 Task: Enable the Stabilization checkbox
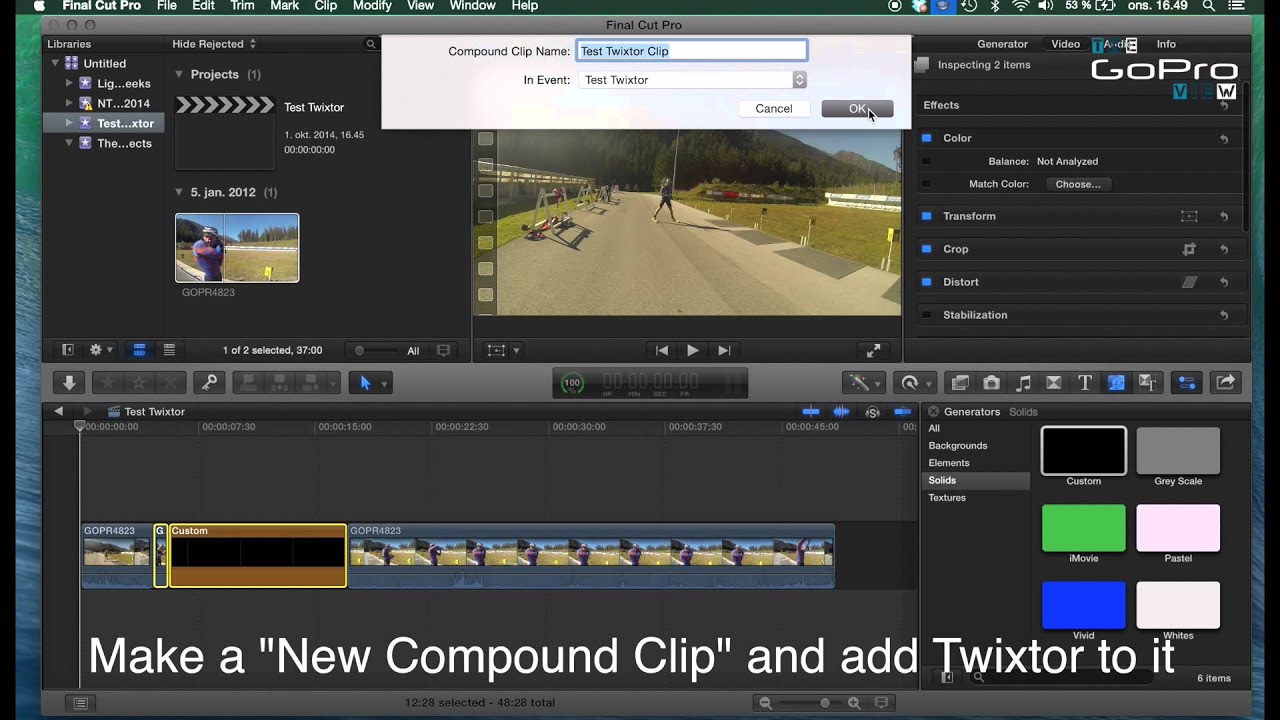point(926,315)
